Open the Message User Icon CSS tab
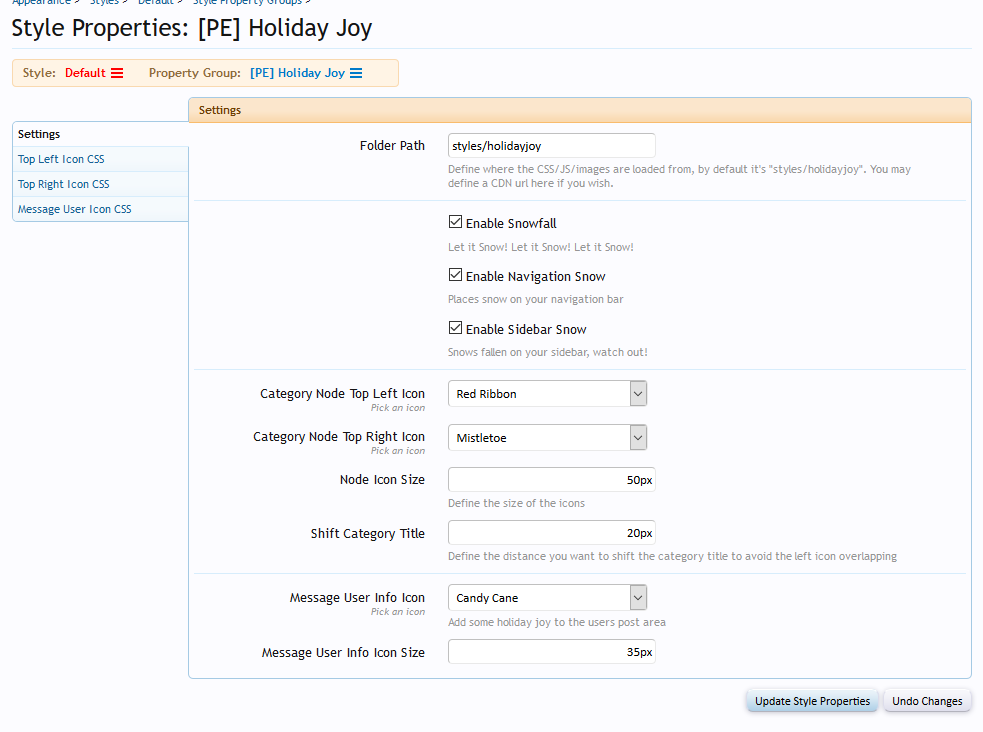 (x=100, y=209)
